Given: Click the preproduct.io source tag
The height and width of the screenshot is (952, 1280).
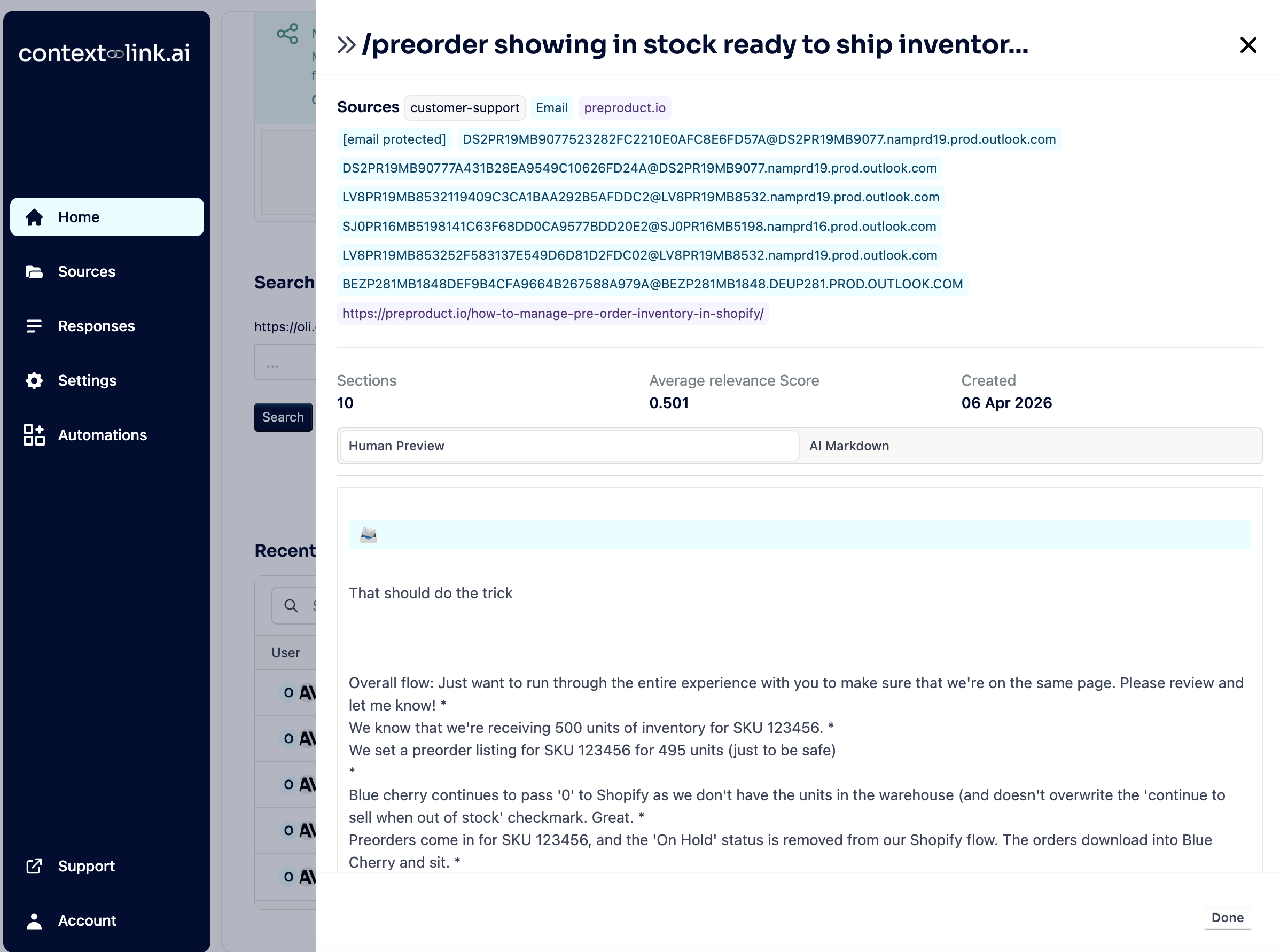Looking at the screenshot, I should 624,108.
